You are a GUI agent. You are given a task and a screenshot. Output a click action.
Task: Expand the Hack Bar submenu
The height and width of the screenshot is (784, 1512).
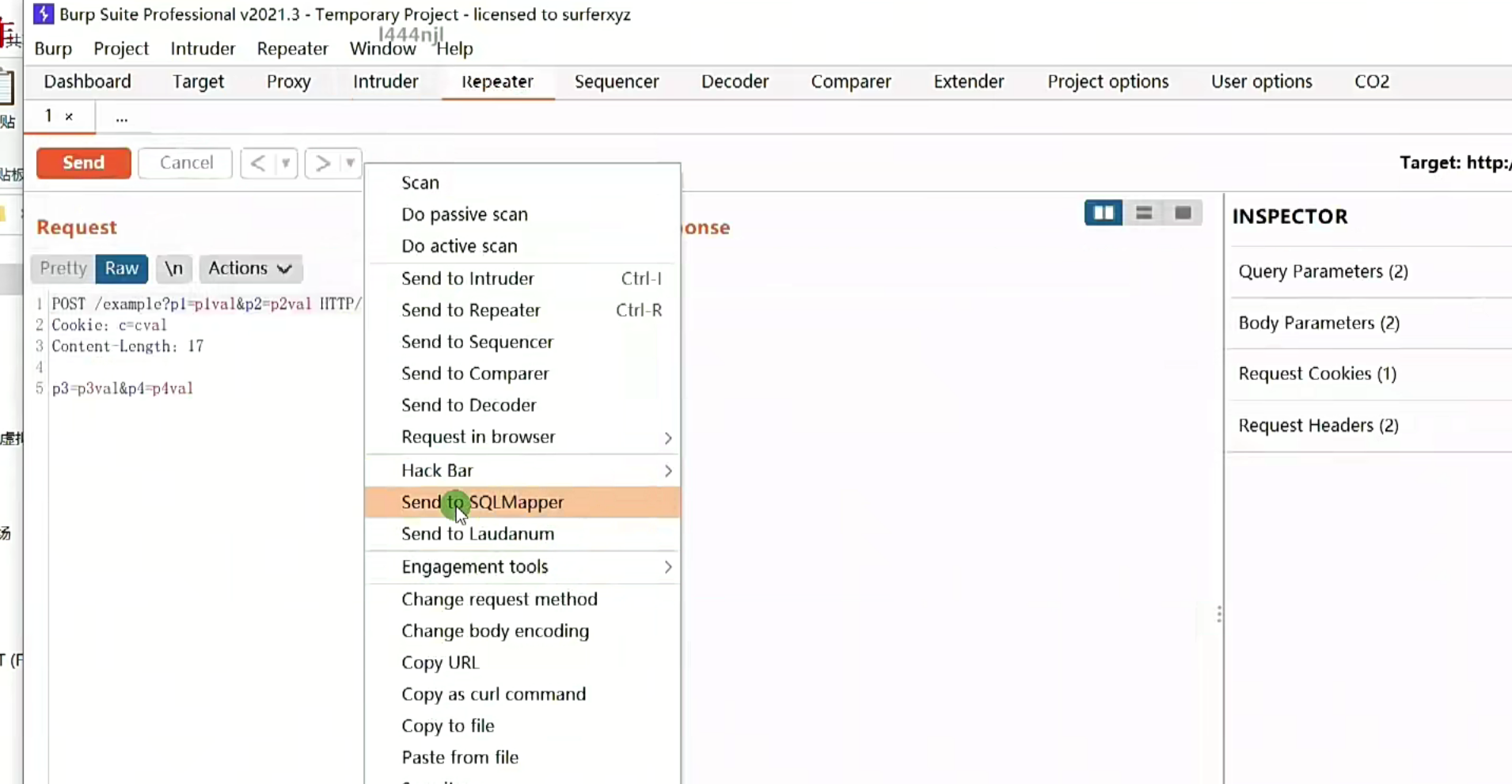point(522,471)
